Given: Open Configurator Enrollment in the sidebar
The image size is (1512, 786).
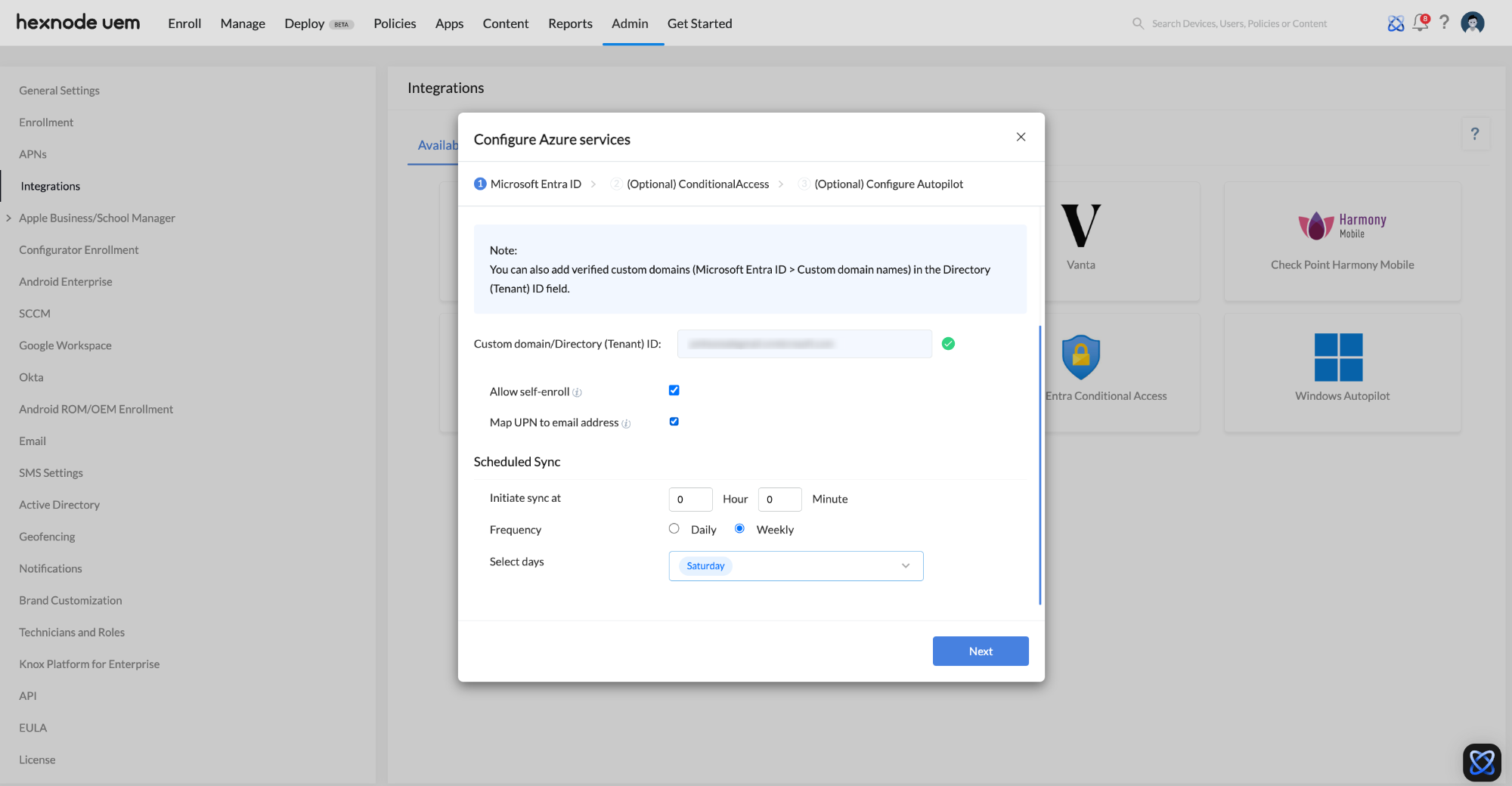Looking at the screenshot, I should [79, 250].
